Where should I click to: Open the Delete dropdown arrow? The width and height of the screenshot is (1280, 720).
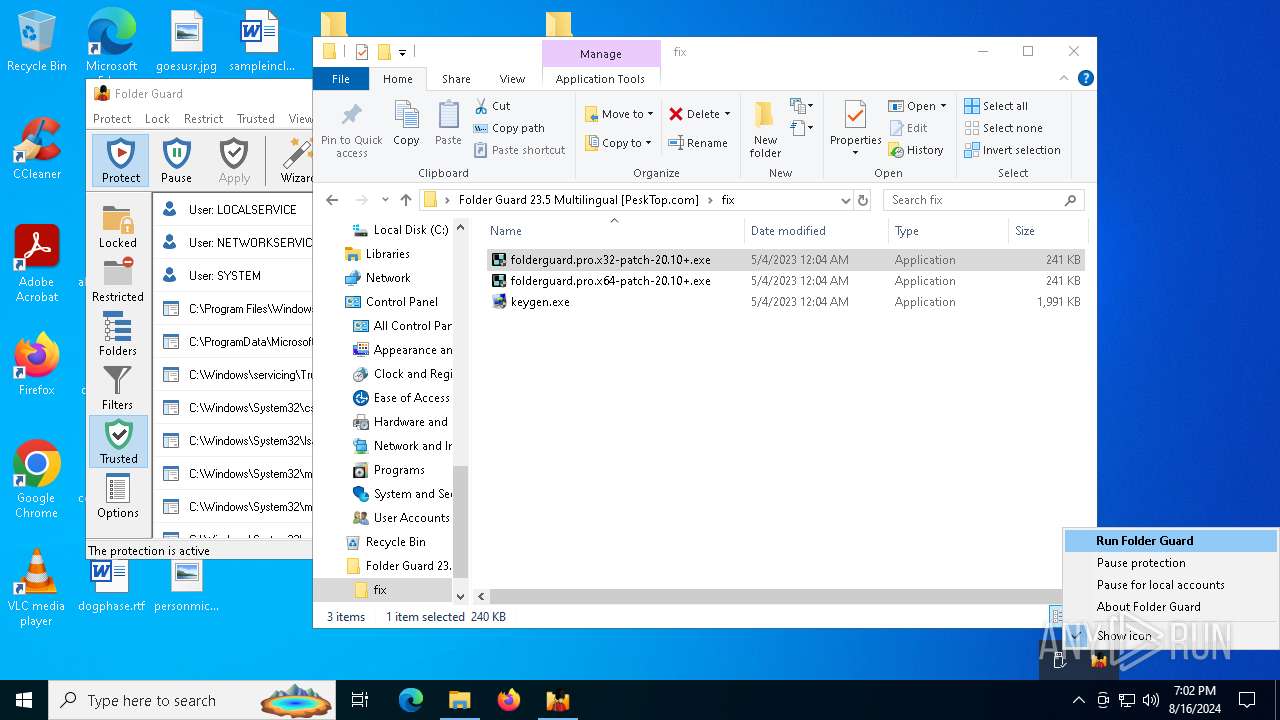727,114
